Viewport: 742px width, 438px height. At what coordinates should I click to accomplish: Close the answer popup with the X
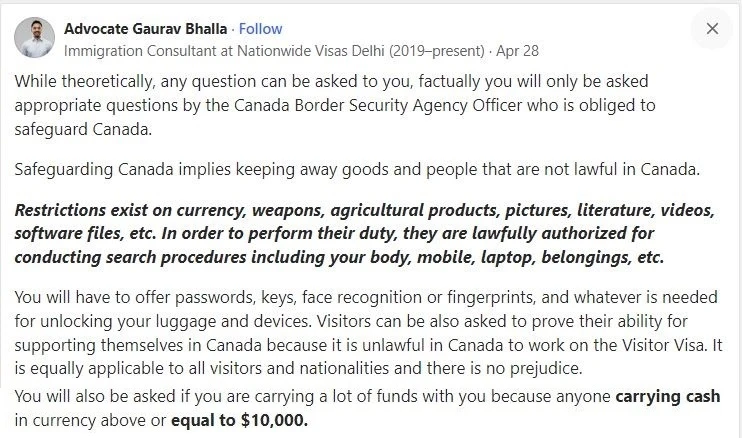coord(712,29)
